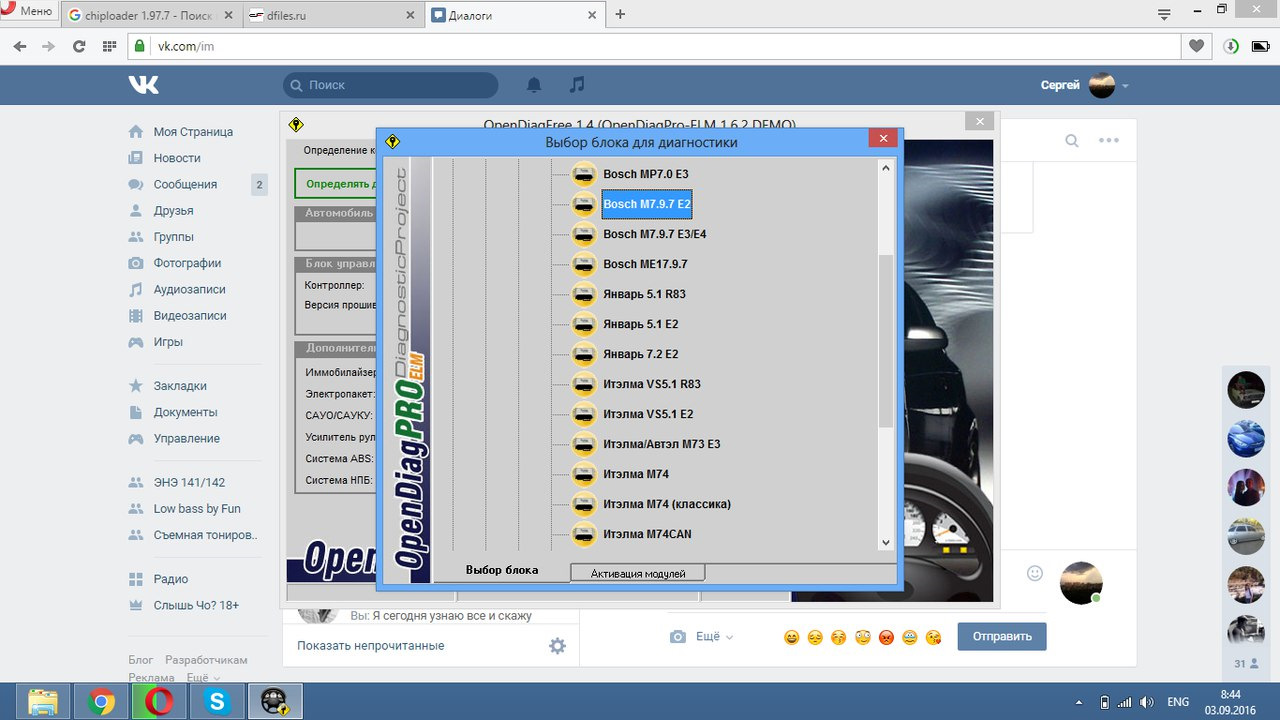This screenshot has height=720, width=1280.
Task: Select Итэлма/Автэл M73 E3 entry
Action: tap(662, 444)
